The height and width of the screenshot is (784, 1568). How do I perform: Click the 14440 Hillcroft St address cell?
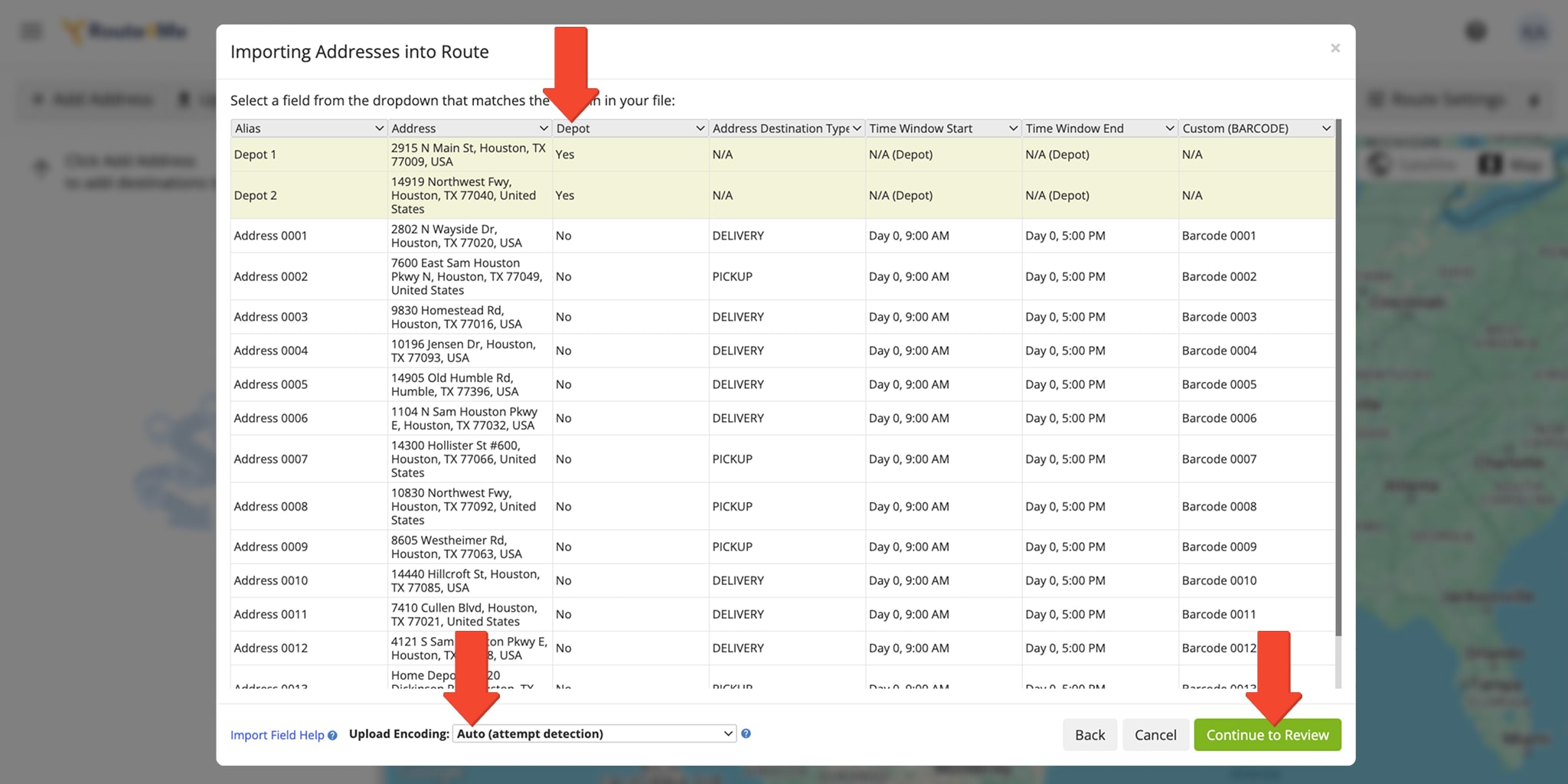pos(469,580)
